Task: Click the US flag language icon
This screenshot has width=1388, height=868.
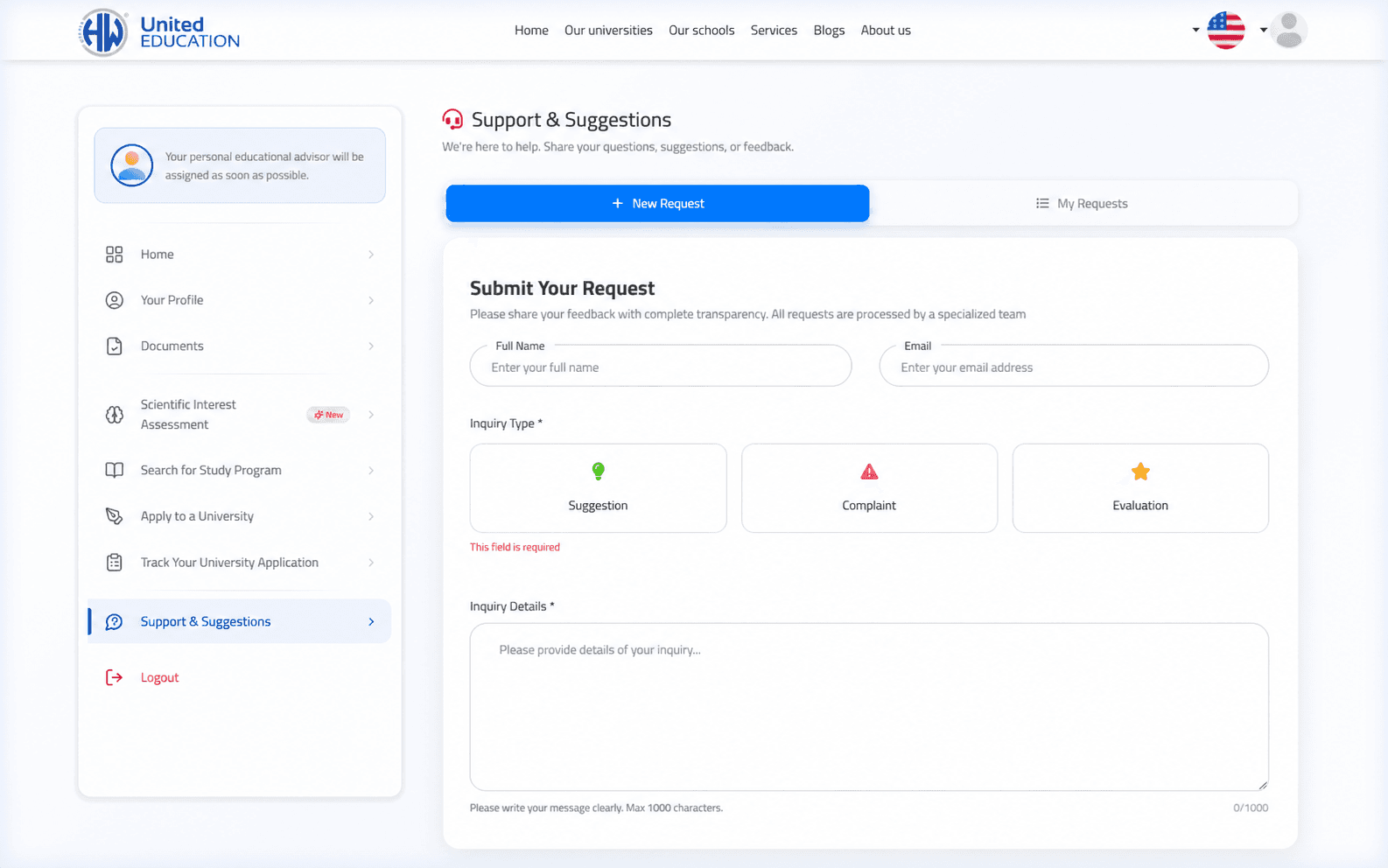Action: tap(1225, 30)
